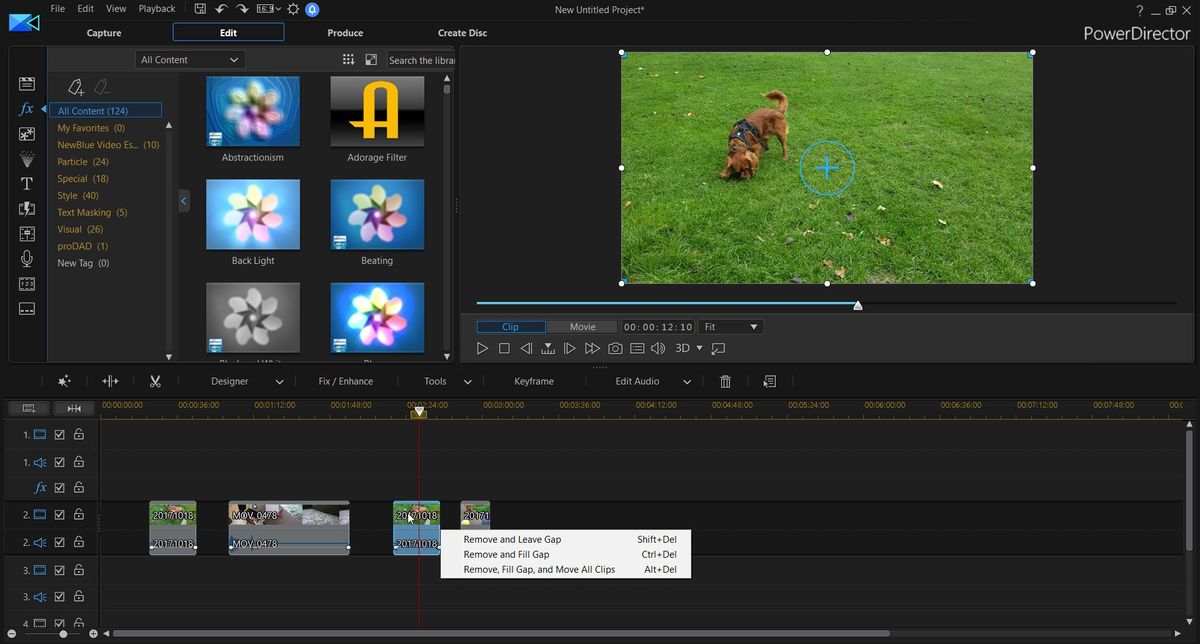Open the All Content library dropdown
The image size is (1200, 644).
(x=189, y=59)
